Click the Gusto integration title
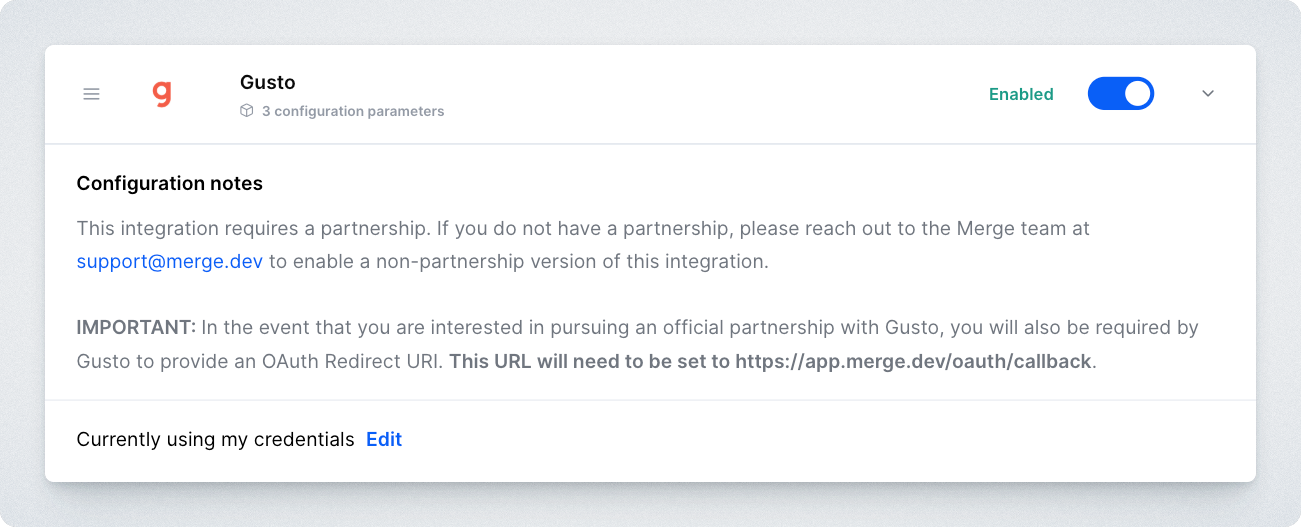This screenshot has height=527, width=1301. tap(268, 82)
